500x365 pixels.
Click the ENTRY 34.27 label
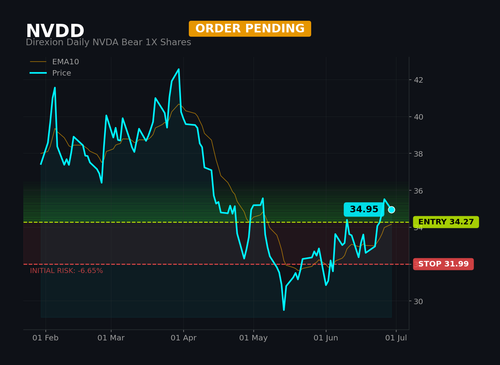click(446, 222)
